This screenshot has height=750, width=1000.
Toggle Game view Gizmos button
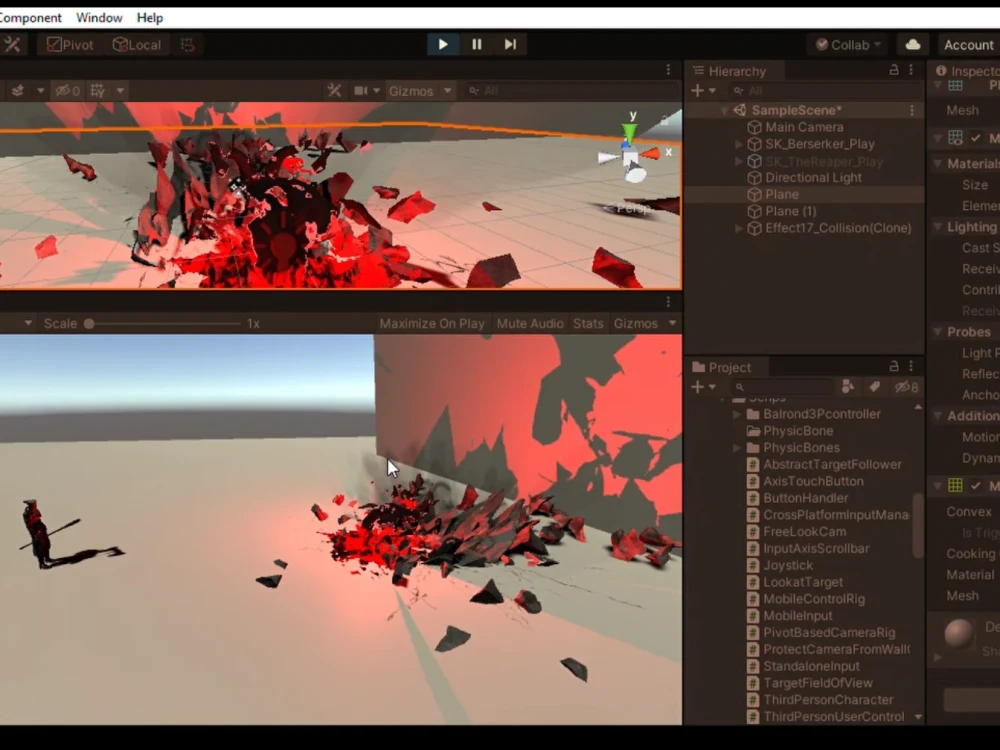coord(635,323)
